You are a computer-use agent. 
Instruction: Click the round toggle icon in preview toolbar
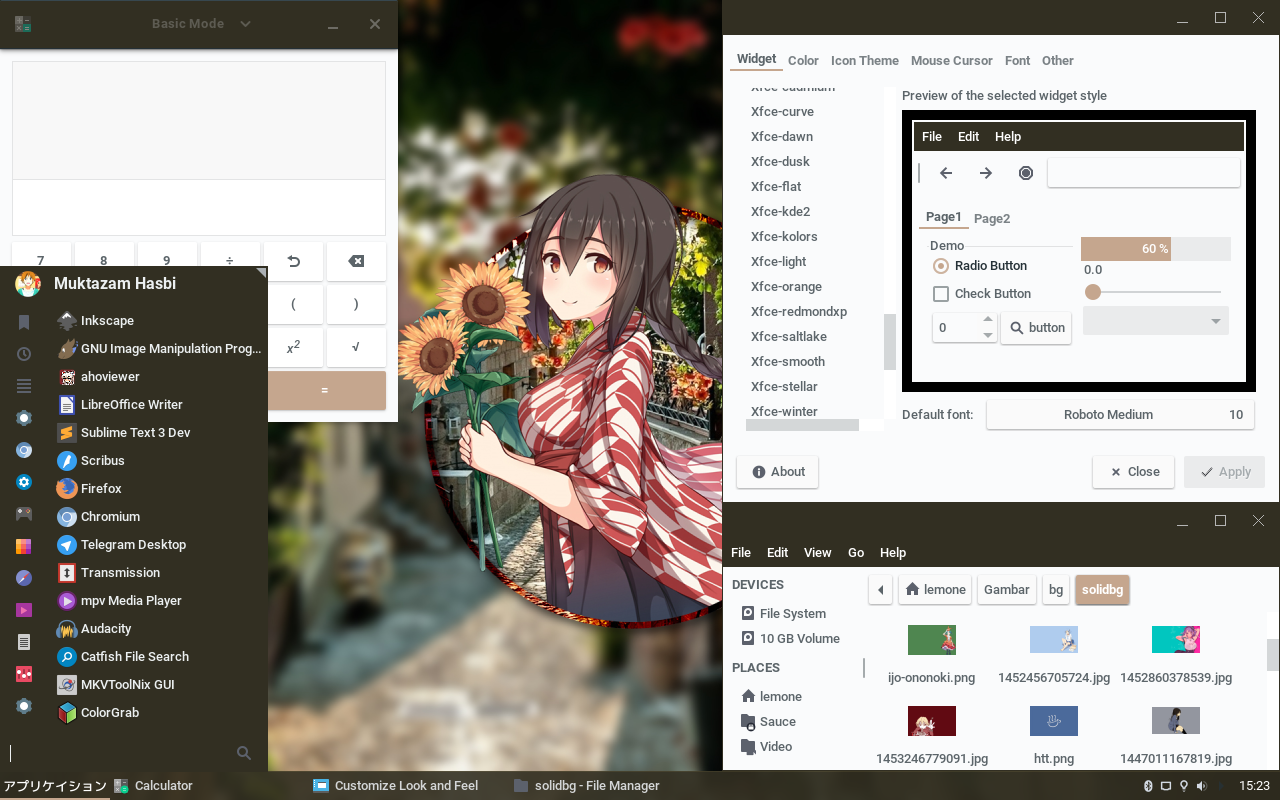(x=1026, y=173)
